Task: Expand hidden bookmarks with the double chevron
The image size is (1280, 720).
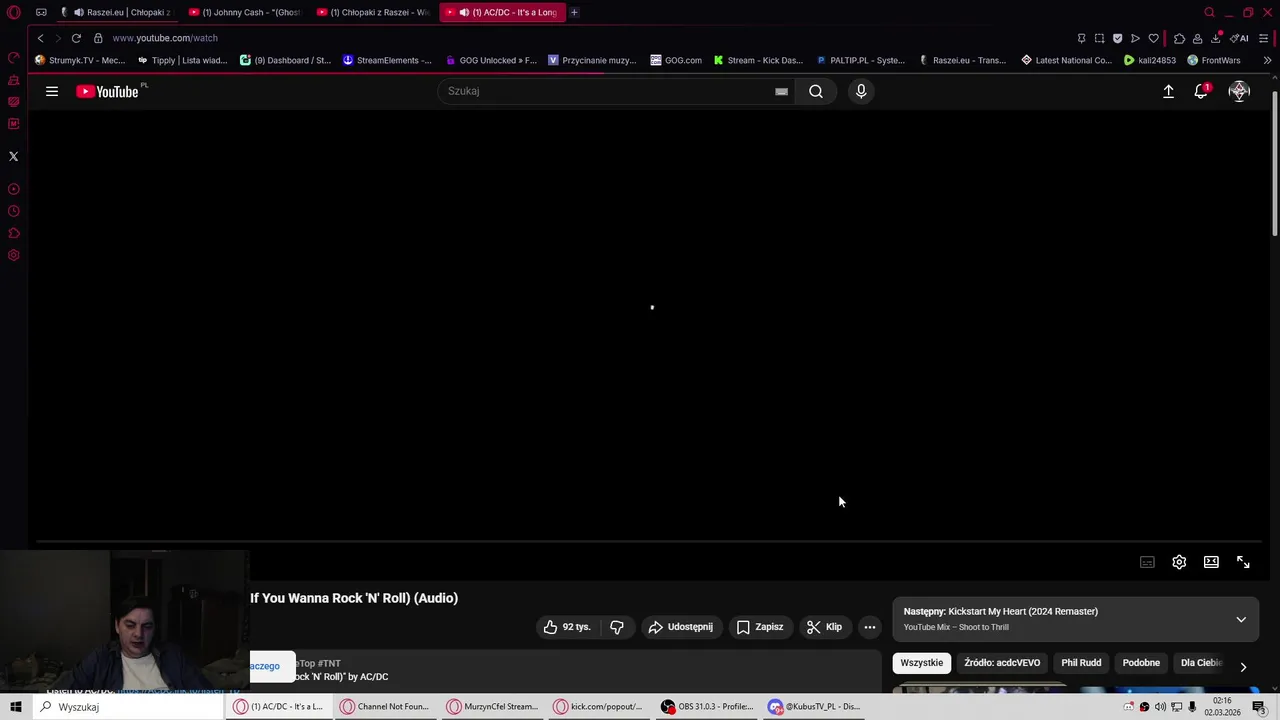Action: click(1267, 60)
